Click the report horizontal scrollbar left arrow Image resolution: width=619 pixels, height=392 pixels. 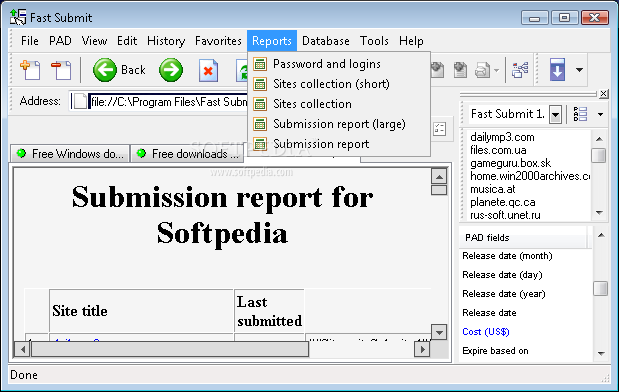tap(22, 349)
